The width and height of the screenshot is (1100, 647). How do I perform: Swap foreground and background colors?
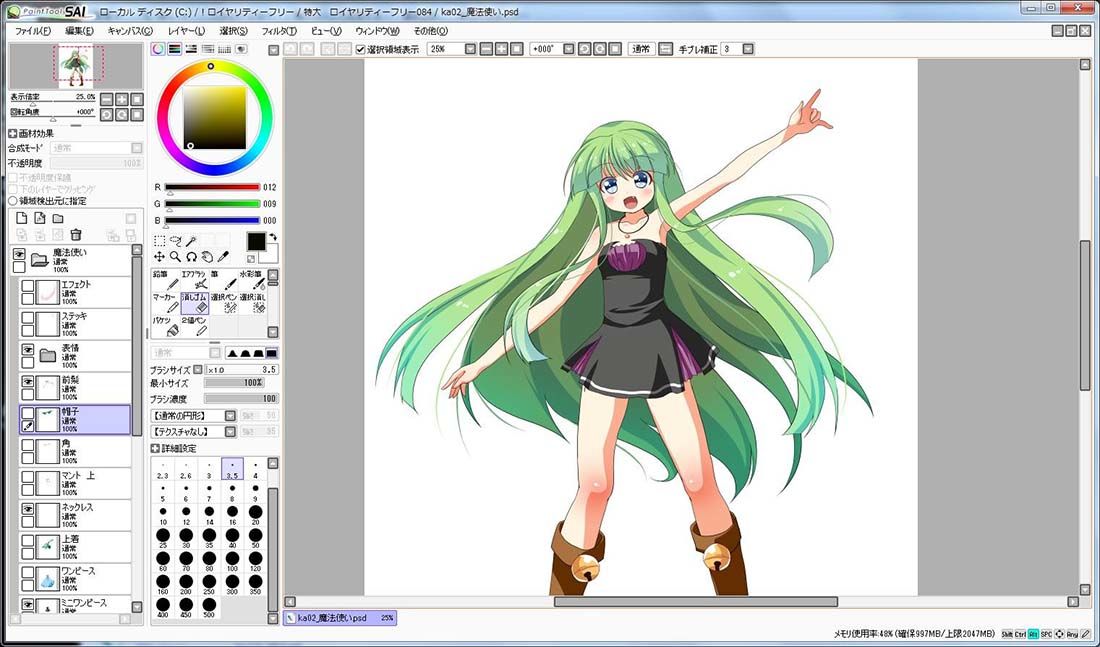click(x=273, y=237)
